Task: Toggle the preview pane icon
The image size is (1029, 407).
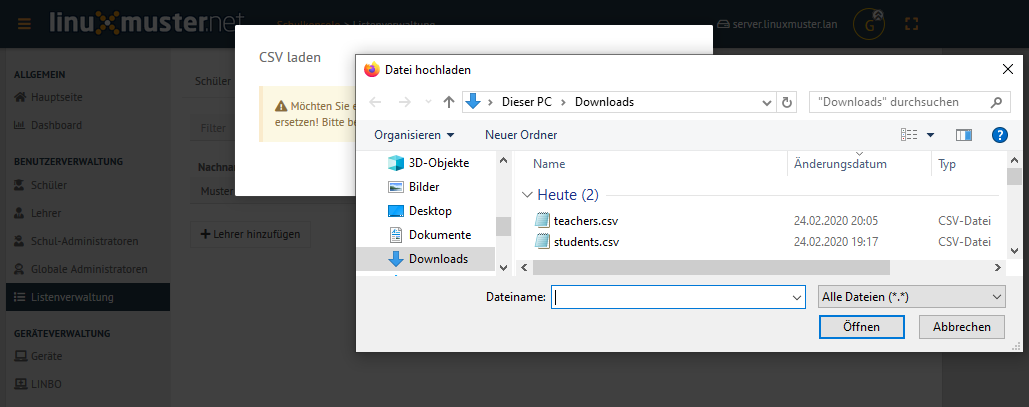Action: tap(964, 135)
